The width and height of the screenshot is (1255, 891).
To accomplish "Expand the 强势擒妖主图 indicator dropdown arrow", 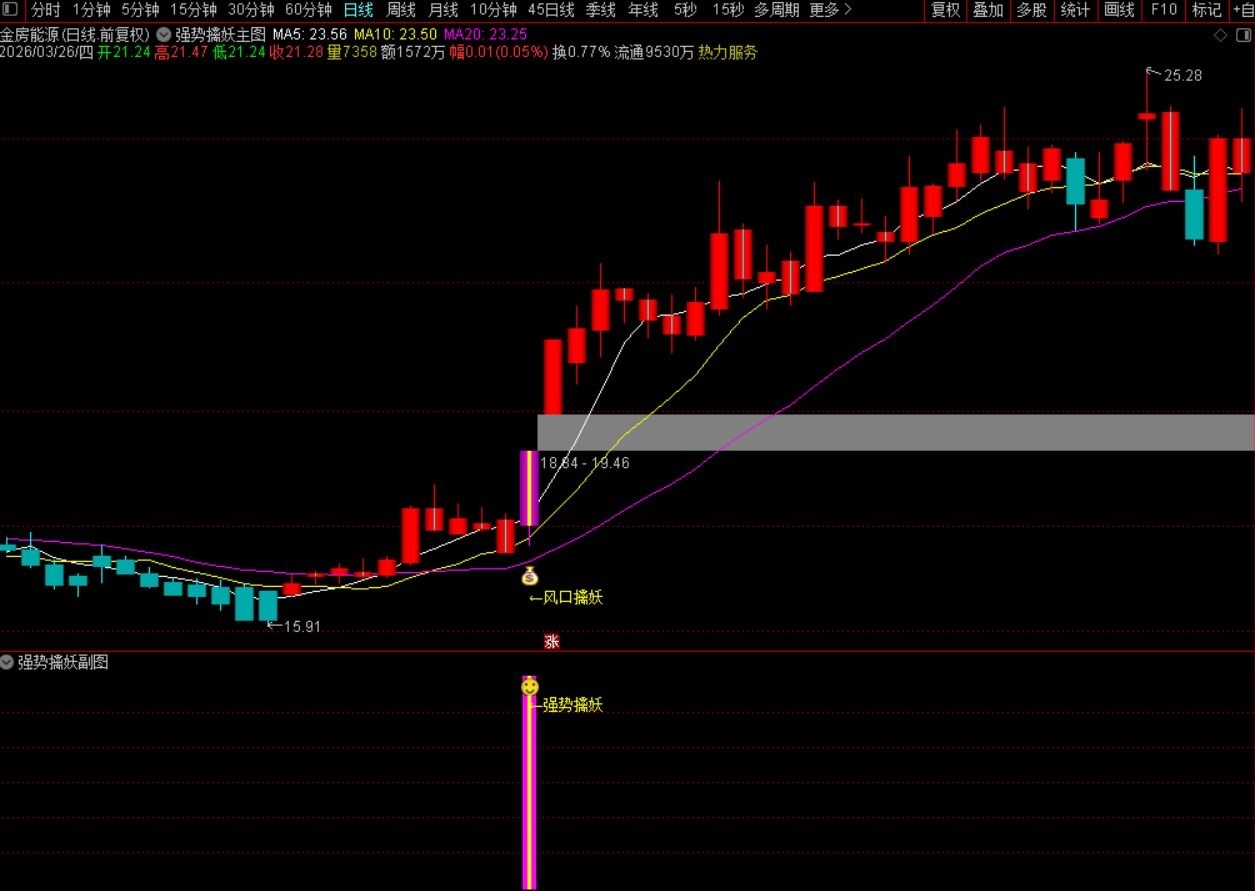I will (163, 33).
